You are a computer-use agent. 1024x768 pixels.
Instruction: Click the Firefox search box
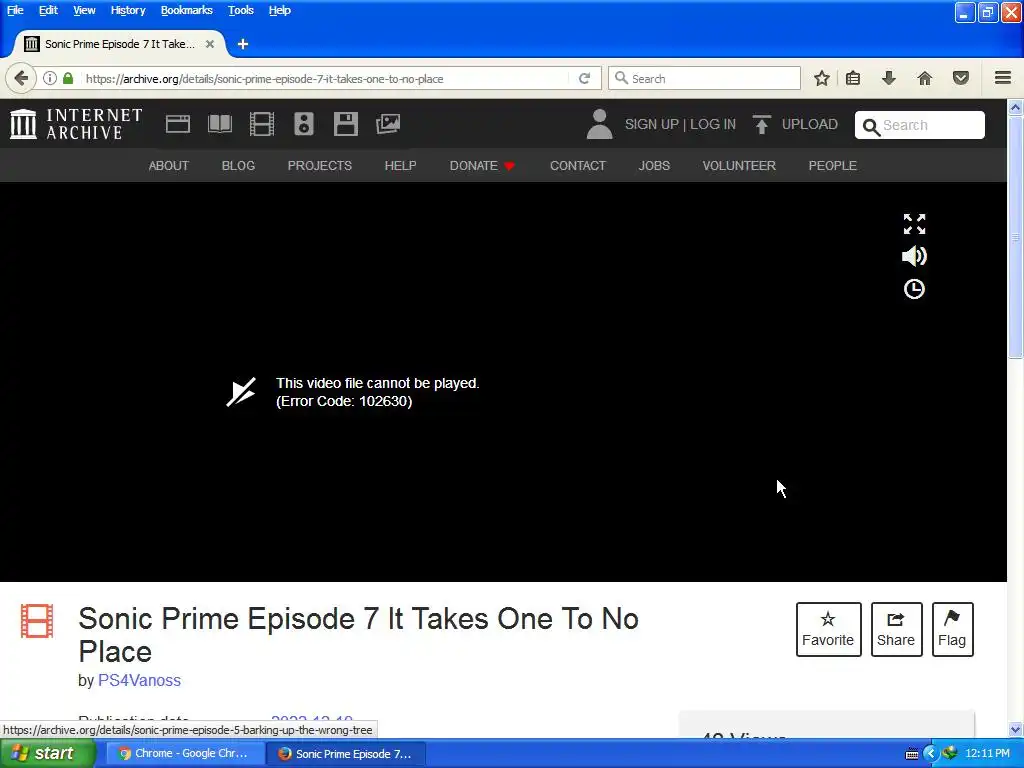point(704,78)
